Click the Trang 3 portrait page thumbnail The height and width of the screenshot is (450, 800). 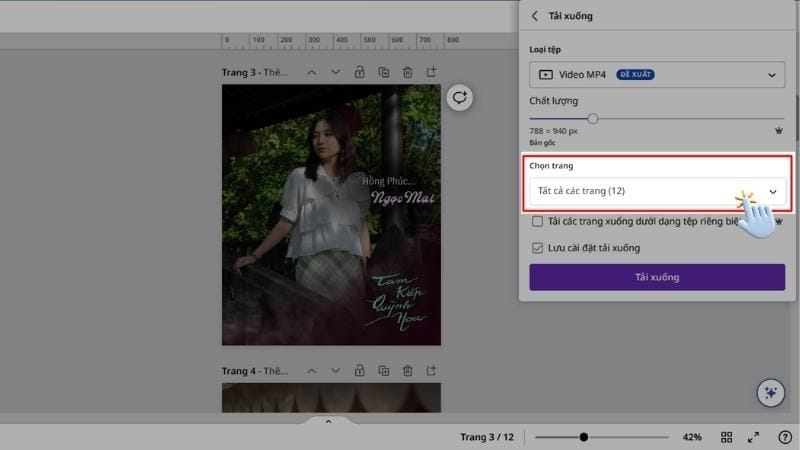click(x=331, y=215)
